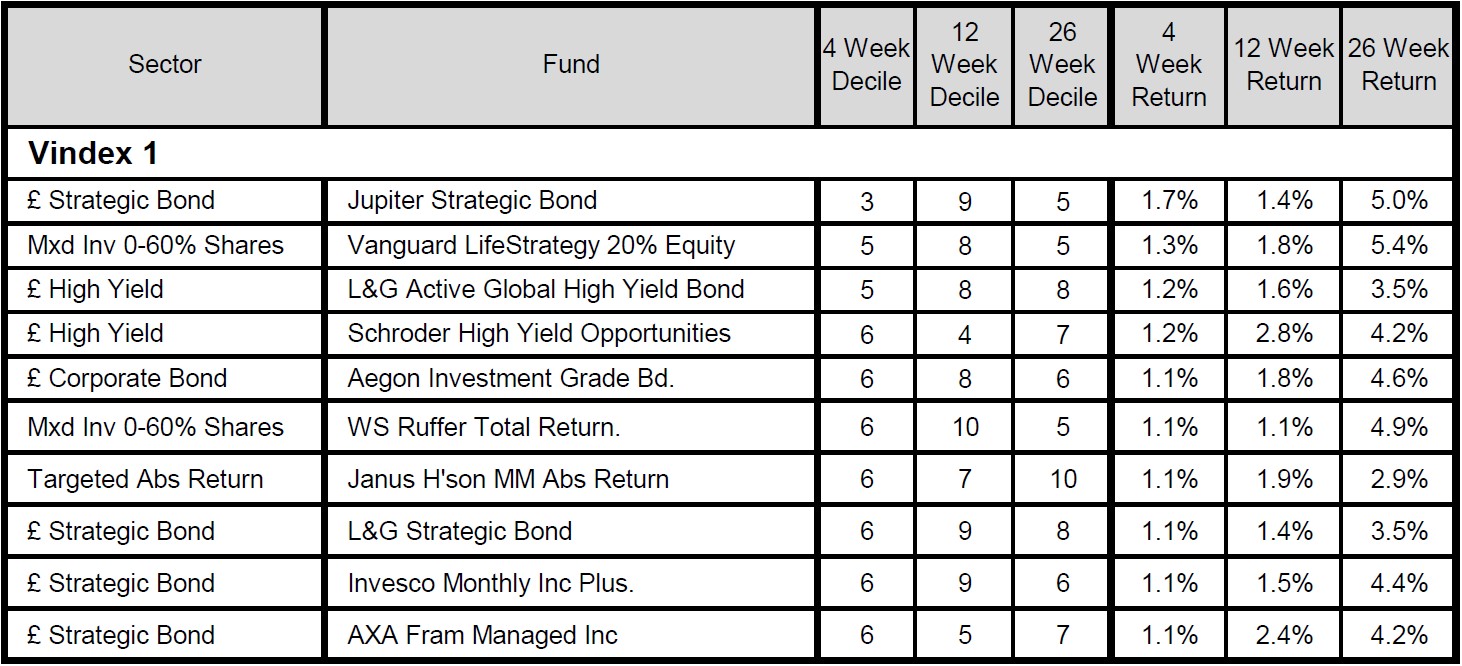Click Schroder High Yield Opportunities fund
This screenshot has width=1462, height=666.
point(539,333)
